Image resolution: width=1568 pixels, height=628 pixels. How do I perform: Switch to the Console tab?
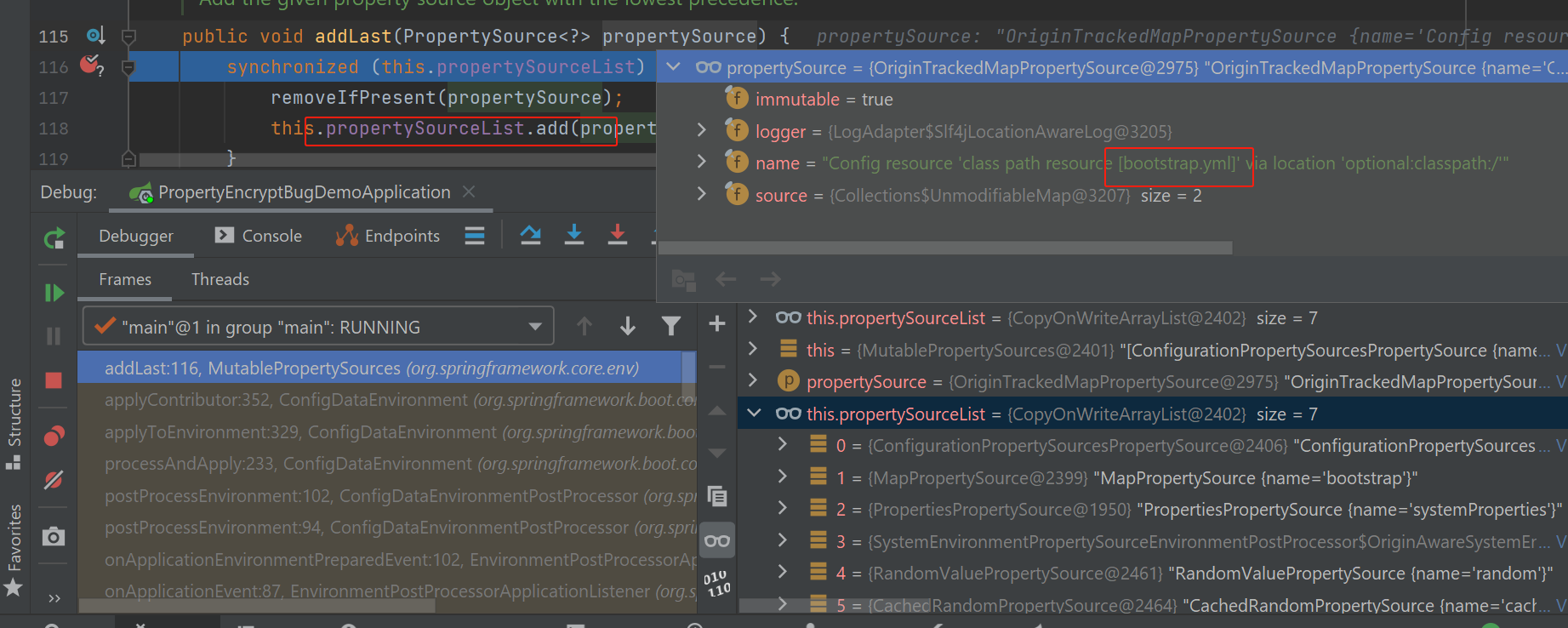click(259, 236)
